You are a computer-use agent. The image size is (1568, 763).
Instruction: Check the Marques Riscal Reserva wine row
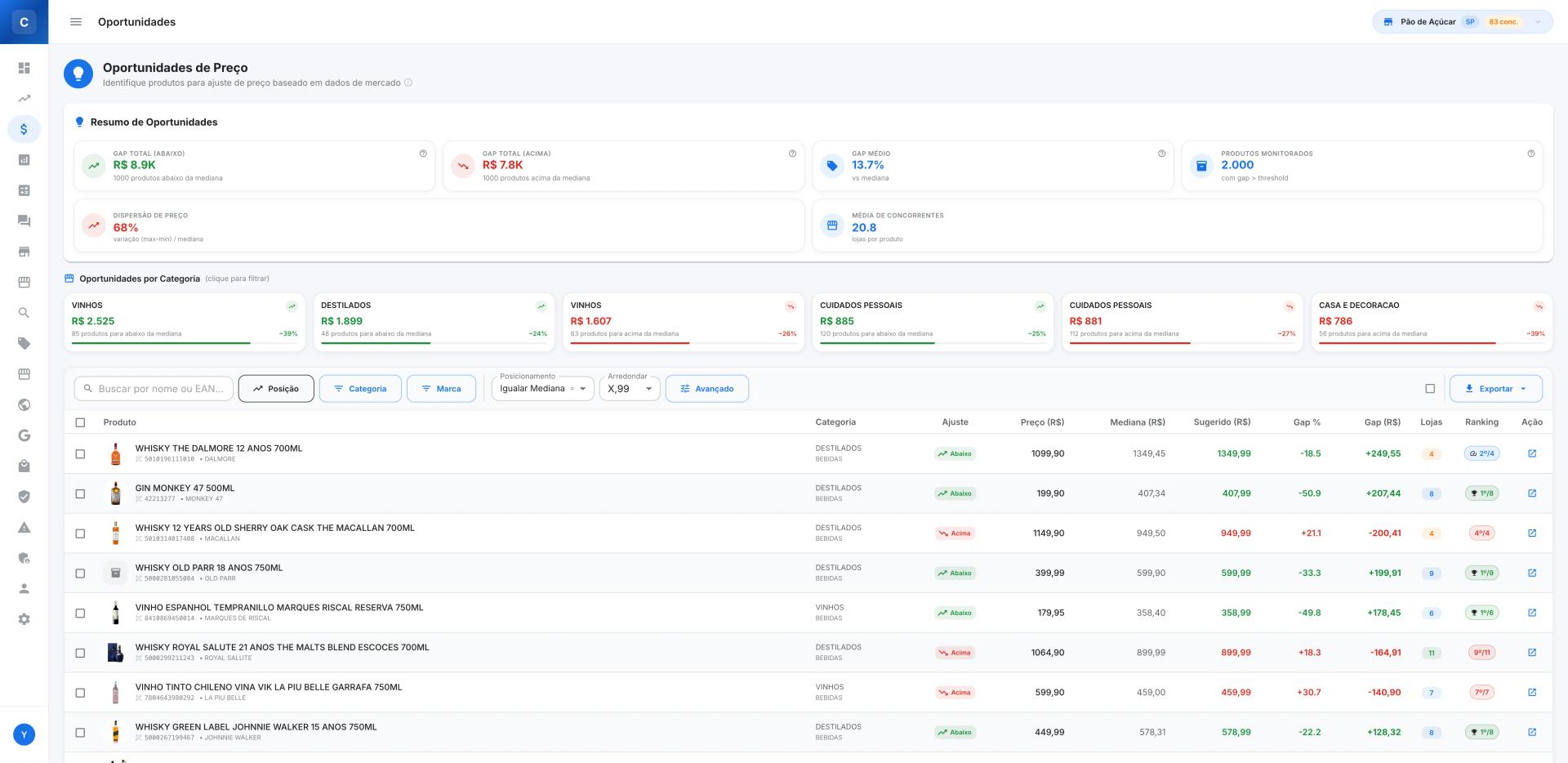pos(80,613)
